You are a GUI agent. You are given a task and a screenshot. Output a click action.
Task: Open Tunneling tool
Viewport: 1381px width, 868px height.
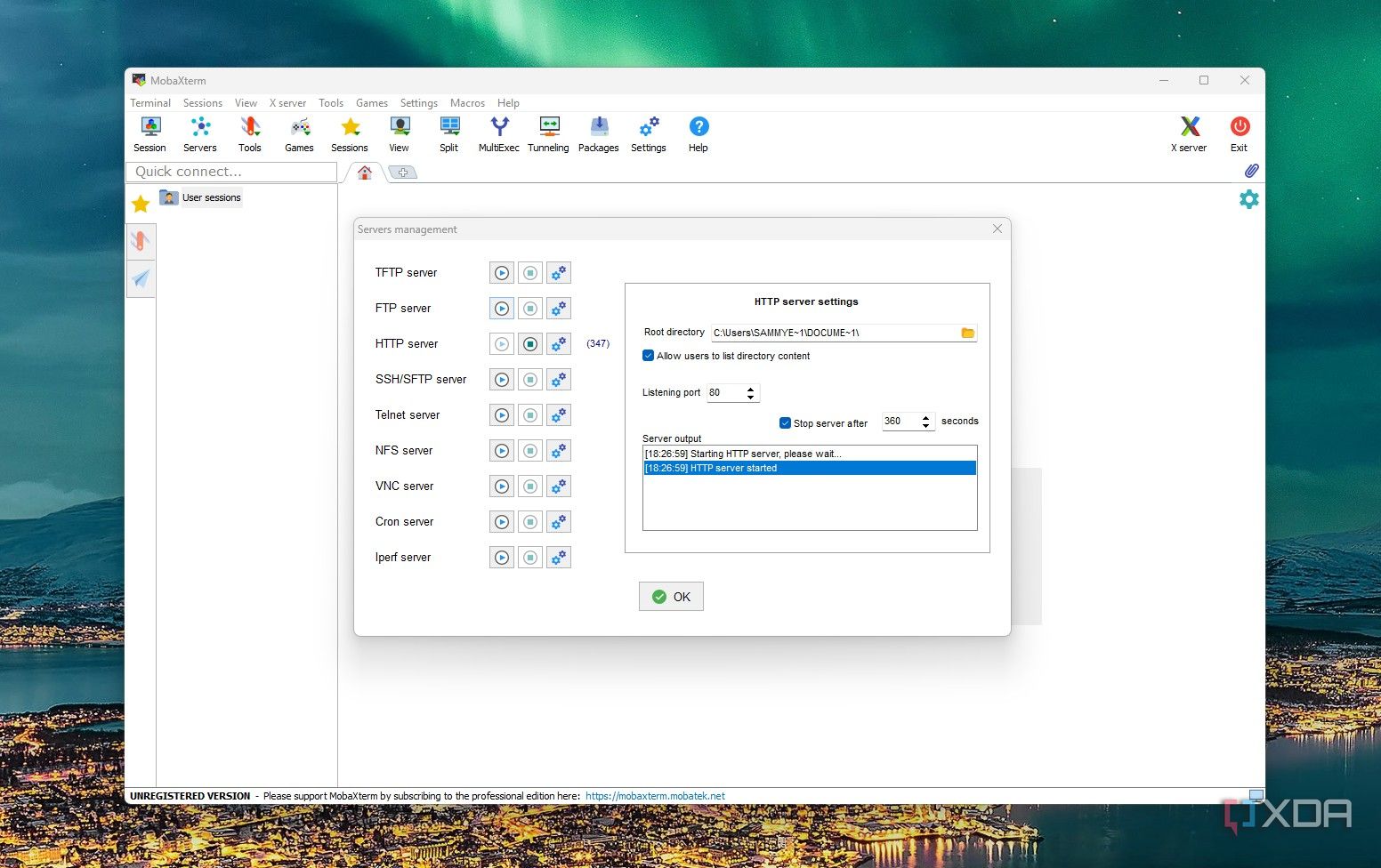548,134
